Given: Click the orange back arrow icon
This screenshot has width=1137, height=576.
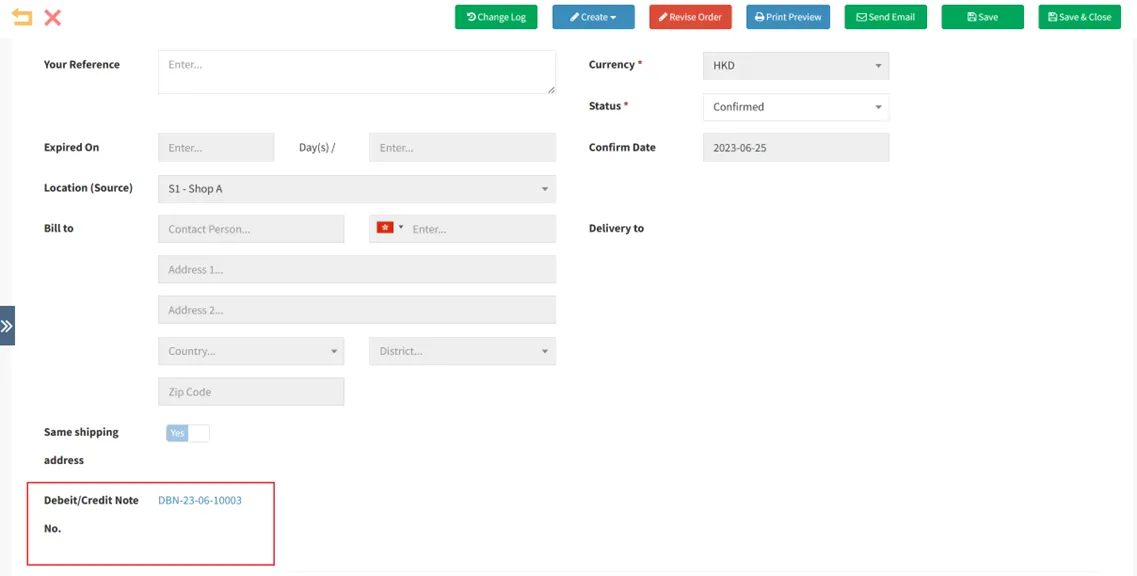Looking at the screenshot, I should 22,17.
